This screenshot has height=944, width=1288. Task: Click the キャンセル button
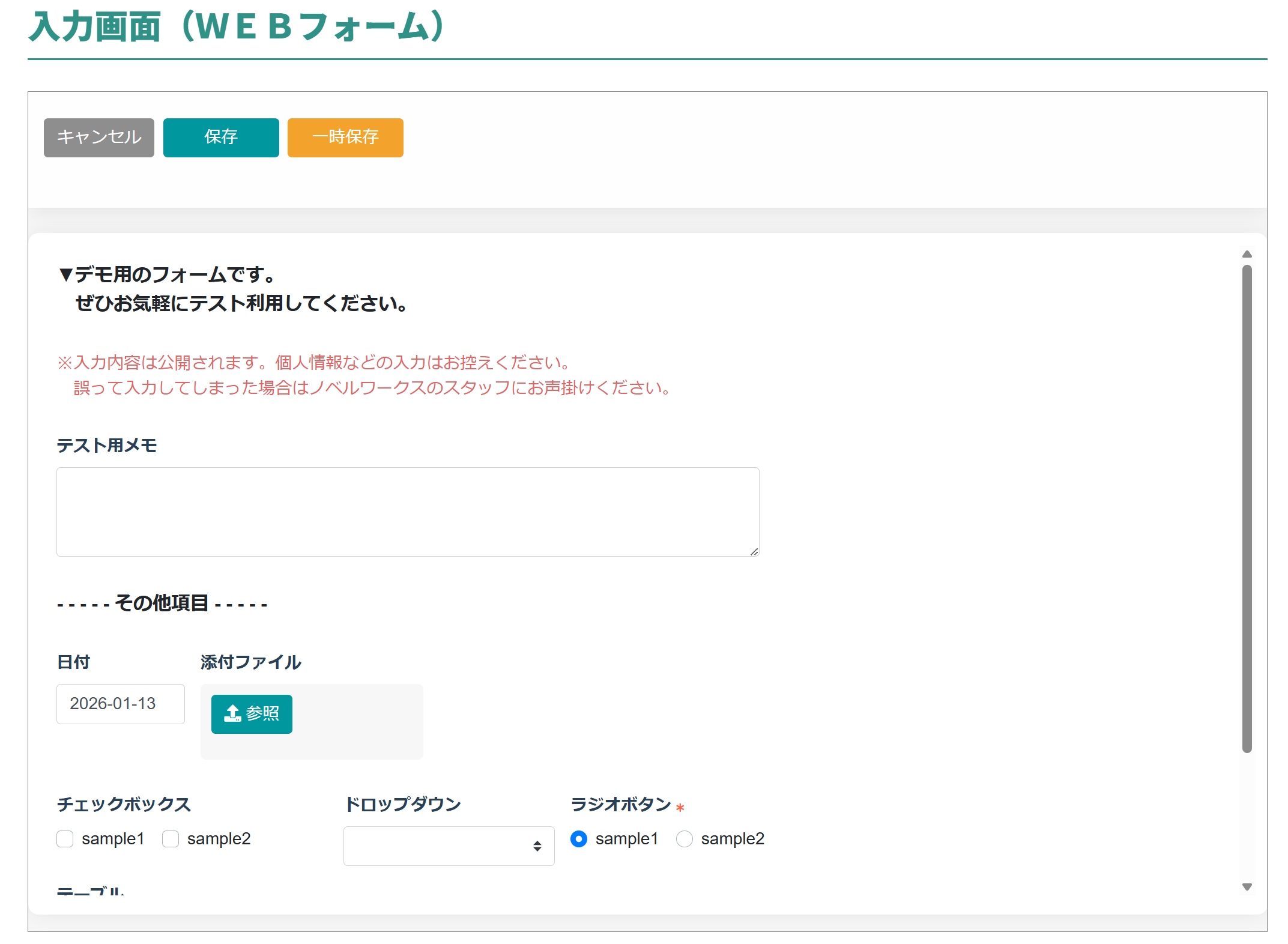pos(98,138)
